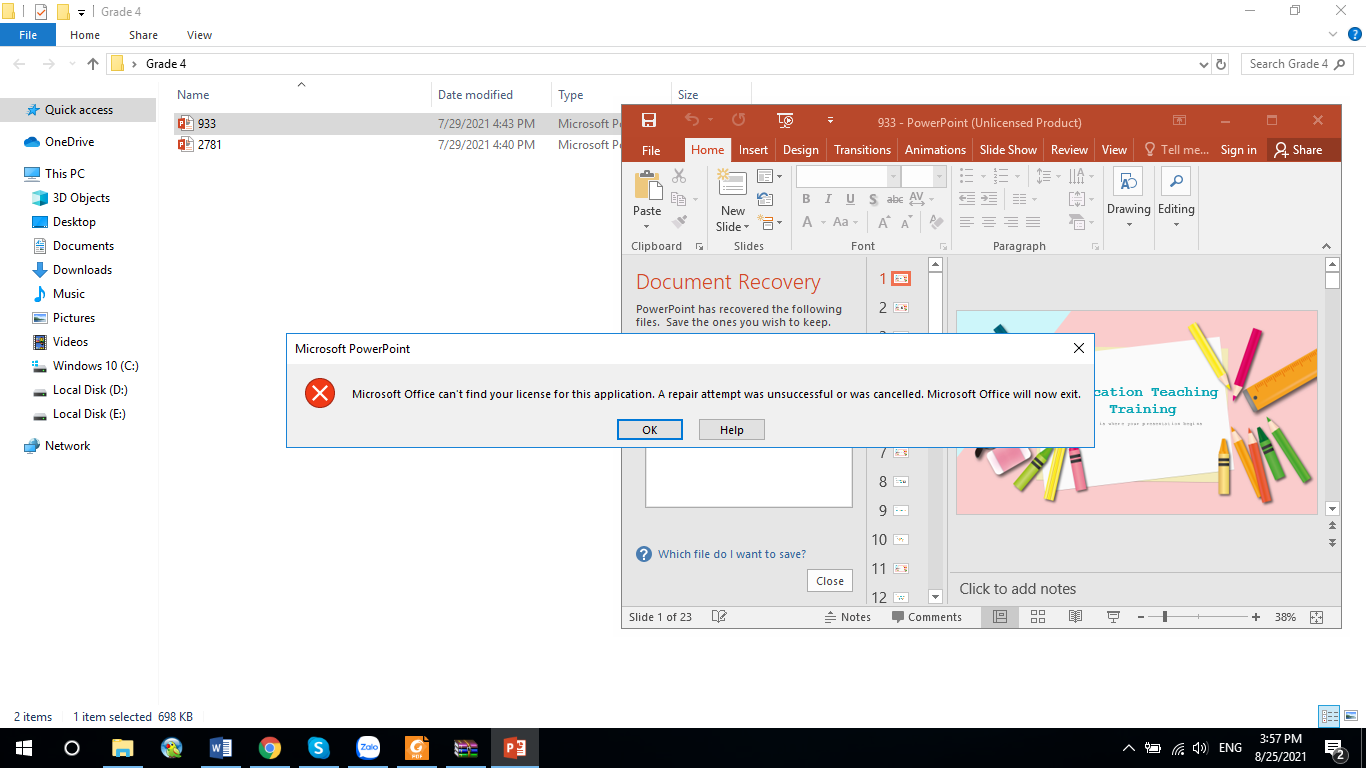
Task: Toggle Underline formatting
Action: 850,199
